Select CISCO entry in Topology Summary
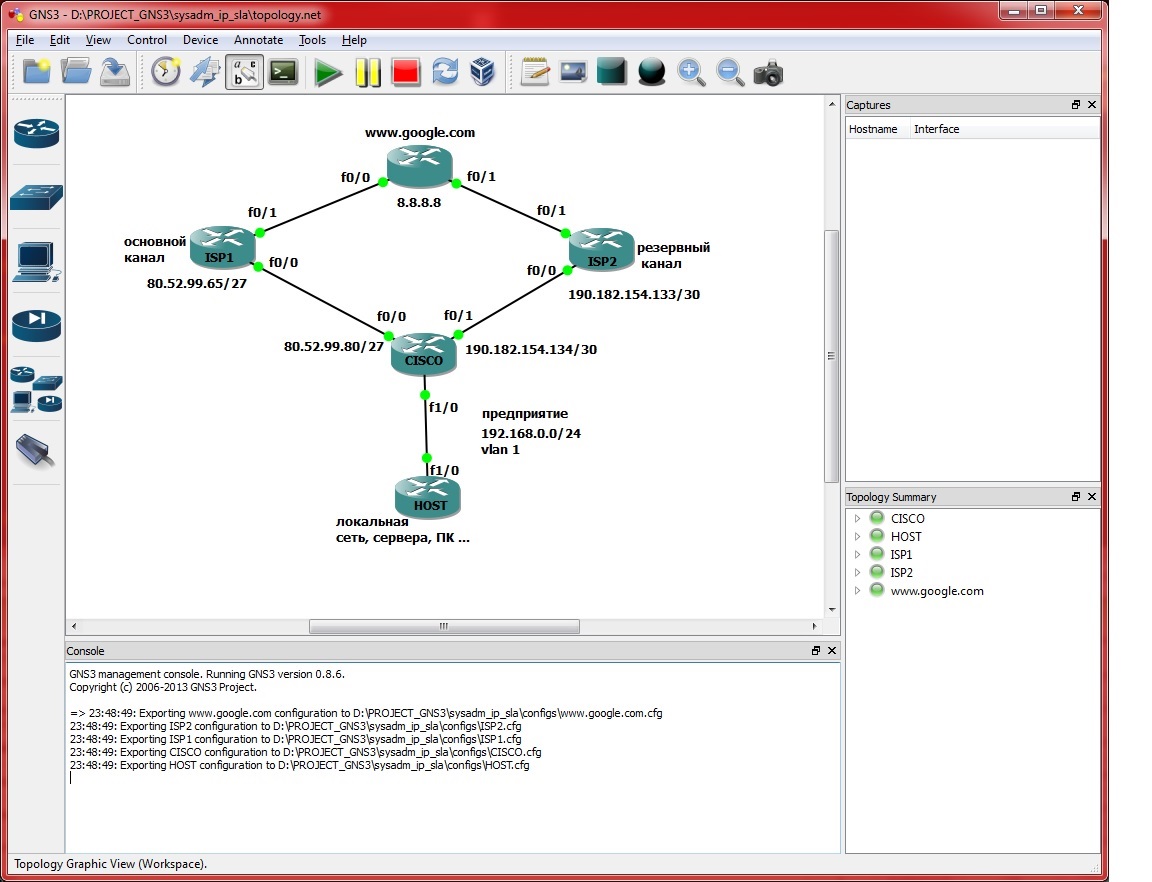 click(x=907, y=519)
